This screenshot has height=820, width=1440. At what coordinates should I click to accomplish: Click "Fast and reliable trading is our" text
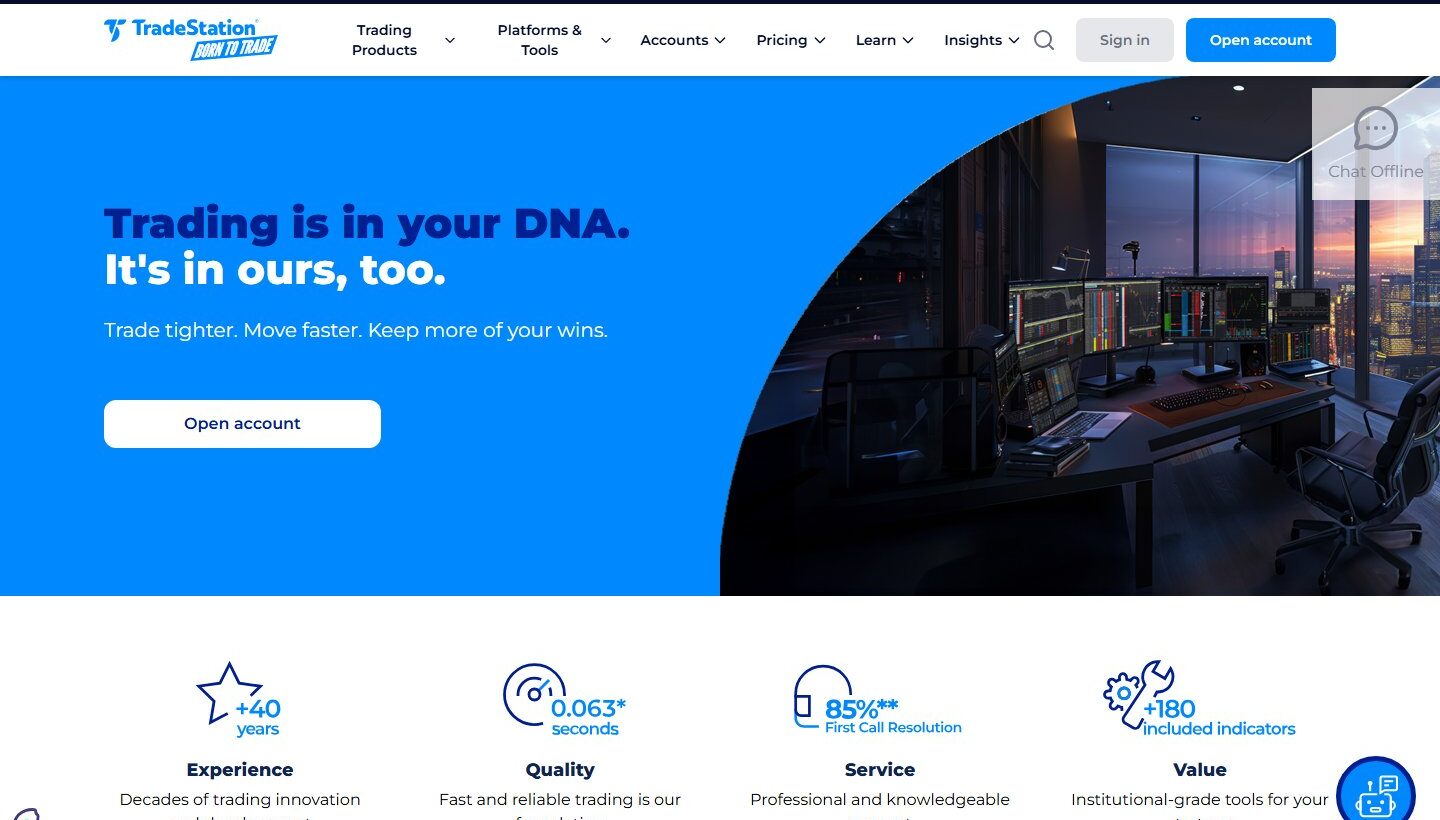[x=560, y=799]
